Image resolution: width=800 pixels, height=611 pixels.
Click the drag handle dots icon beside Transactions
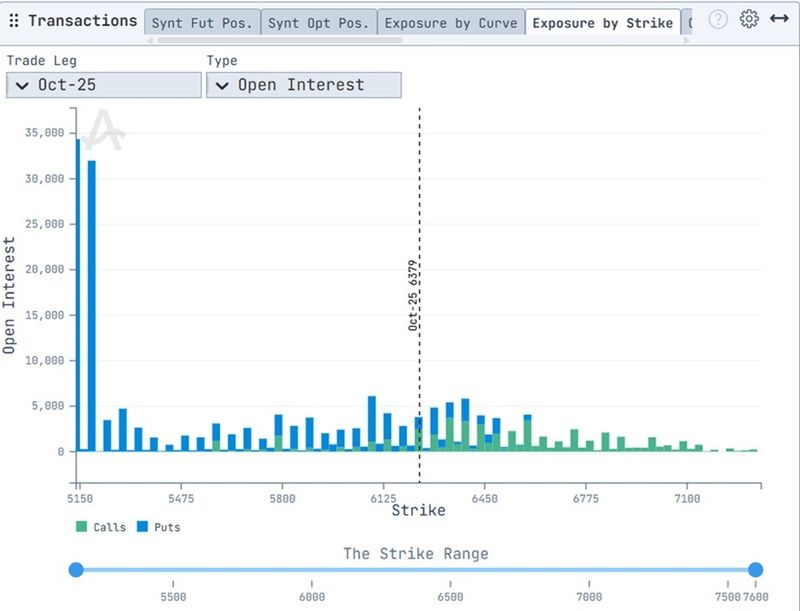pos(13,20)
